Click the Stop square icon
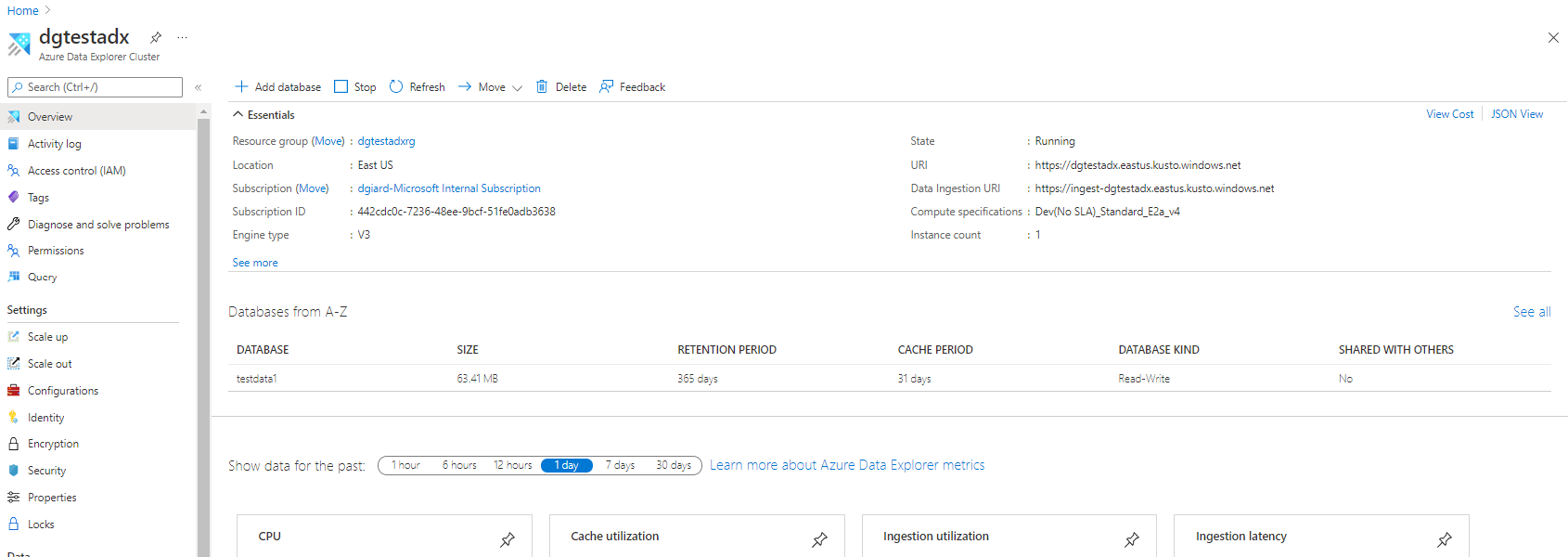The width and height of the screenshot is (1568, 557). pyautogui.click(x=341, y=86)
